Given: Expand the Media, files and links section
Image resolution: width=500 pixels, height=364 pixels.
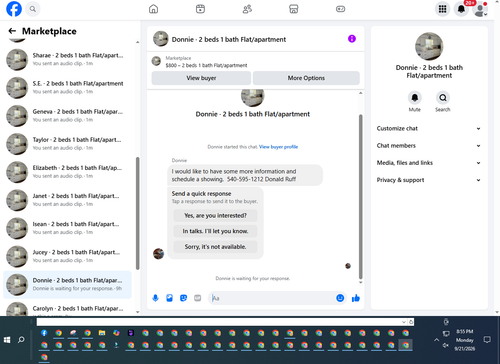Looking at the screenshot, I should point(429,163).
